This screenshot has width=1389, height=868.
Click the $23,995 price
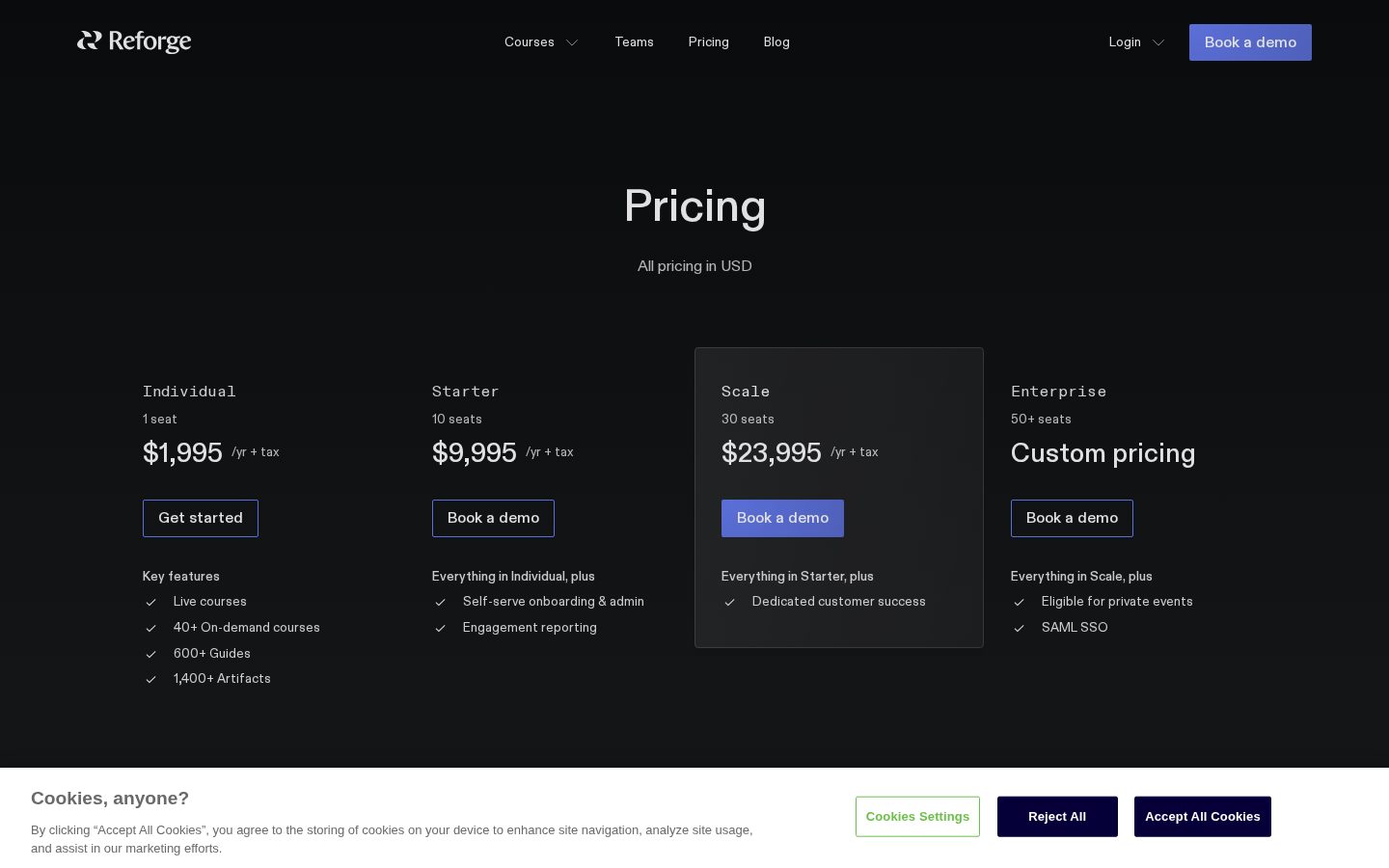click(x=771, y=452)
